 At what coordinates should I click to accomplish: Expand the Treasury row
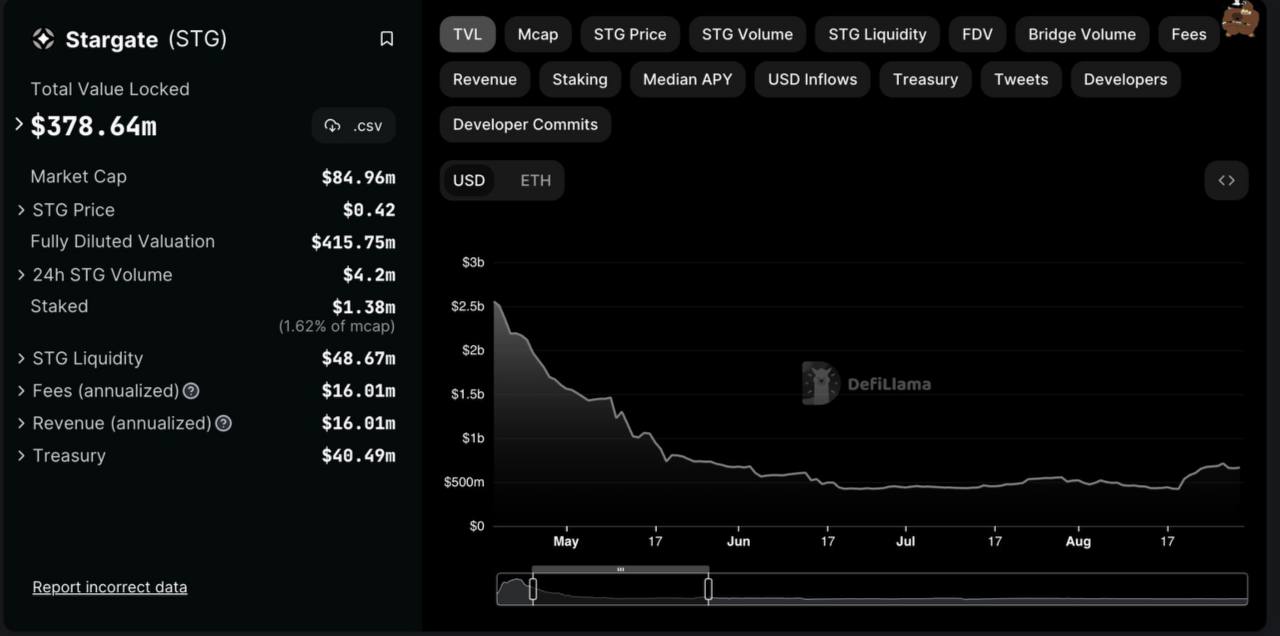tap(21, 455)
